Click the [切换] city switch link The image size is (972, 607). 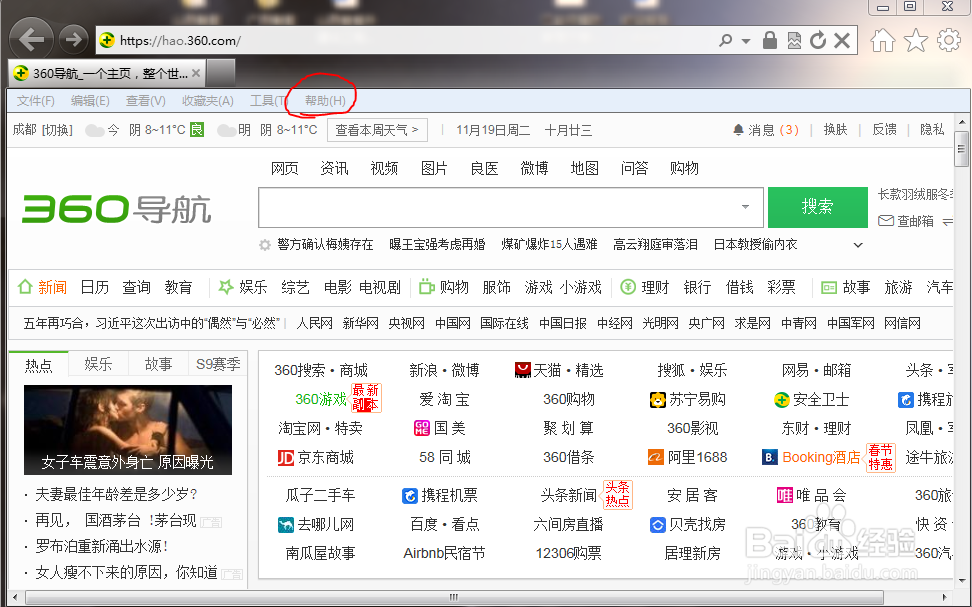tap(57, 130)
